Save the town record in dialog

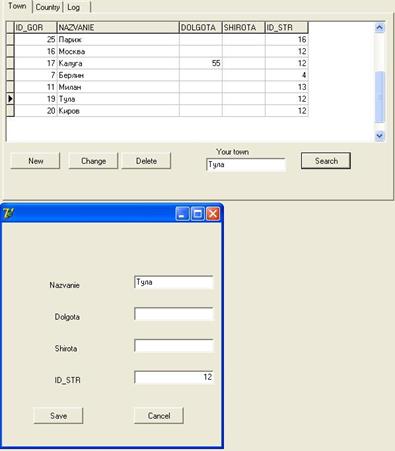pos(58,416)
